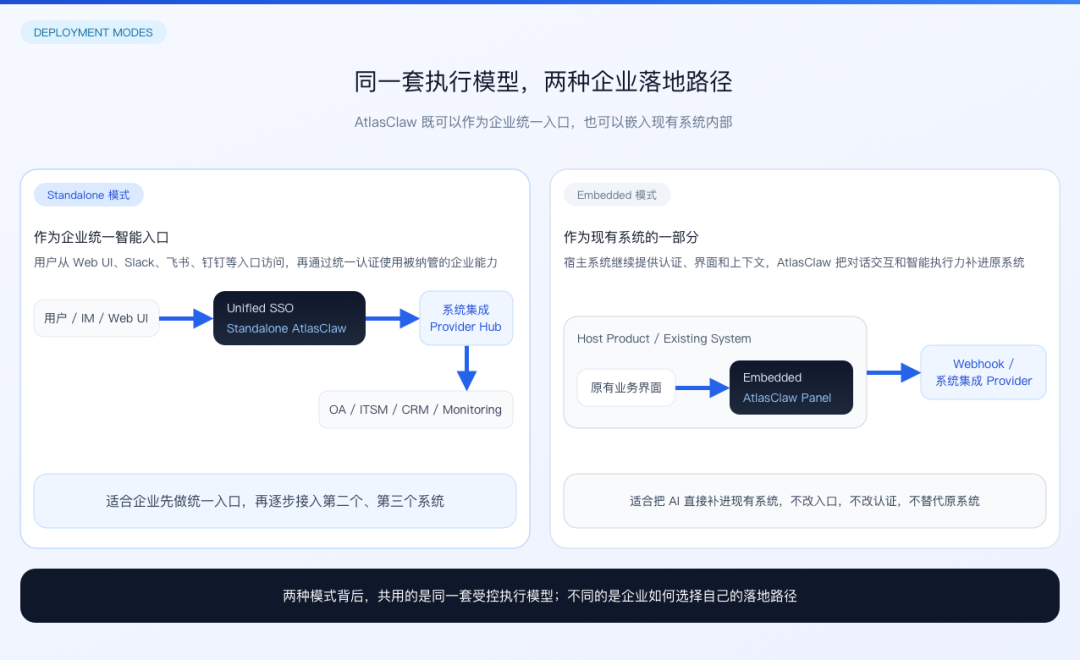This screenshot has width=1080, height=660.
Task: Click the Webhook / 系统集成 Provider box
Action: 983,372
